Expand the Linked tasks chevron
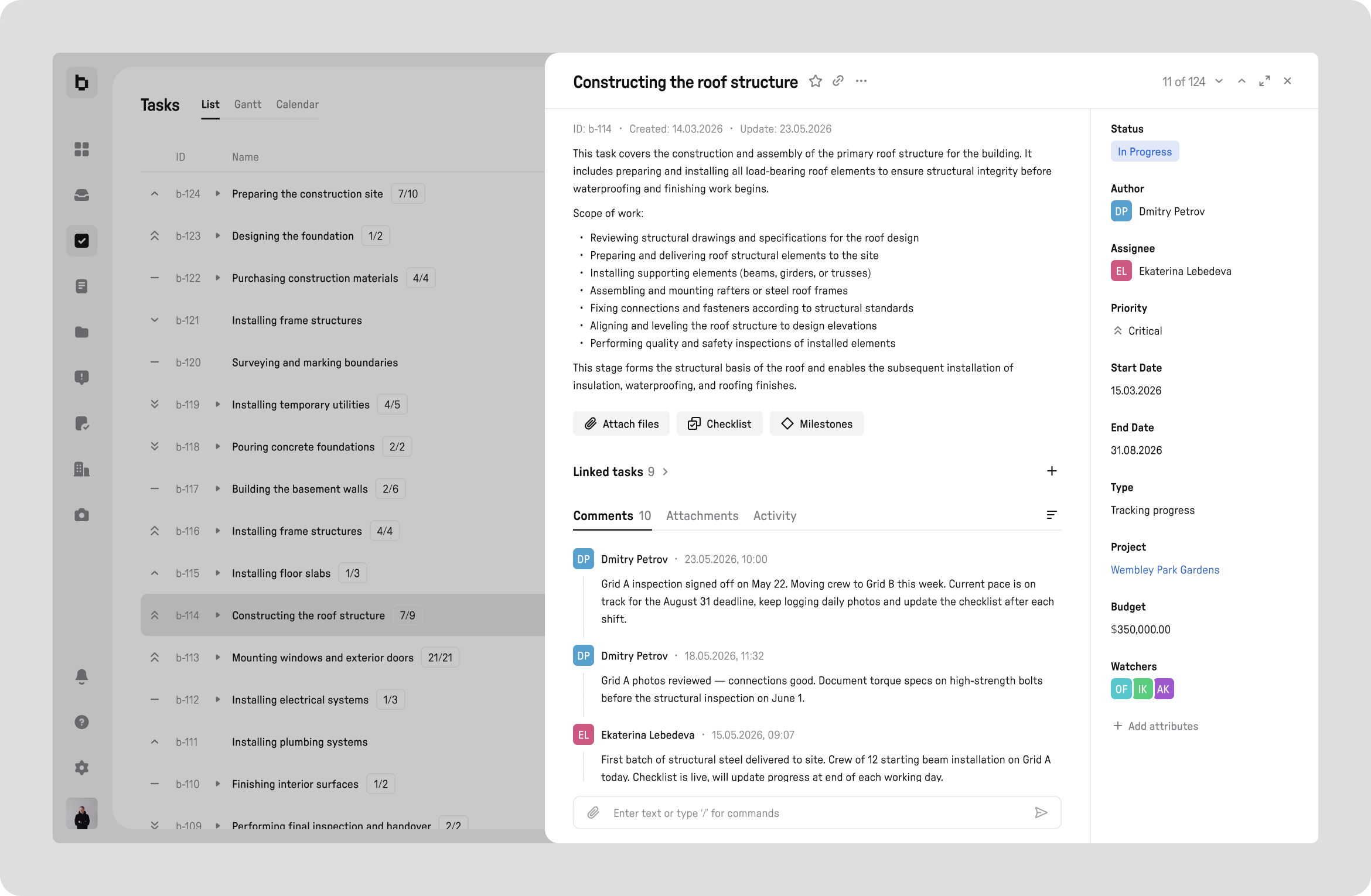The image size is (1371, 896). pos(665,471)
